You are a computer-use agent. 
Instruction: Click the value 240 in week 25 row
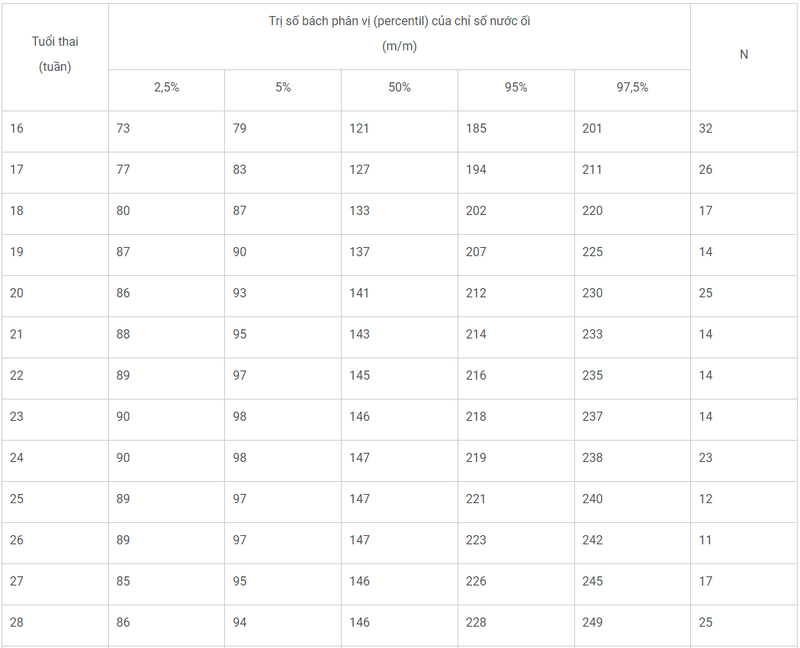pyautogui.click(x=592, y=499)
